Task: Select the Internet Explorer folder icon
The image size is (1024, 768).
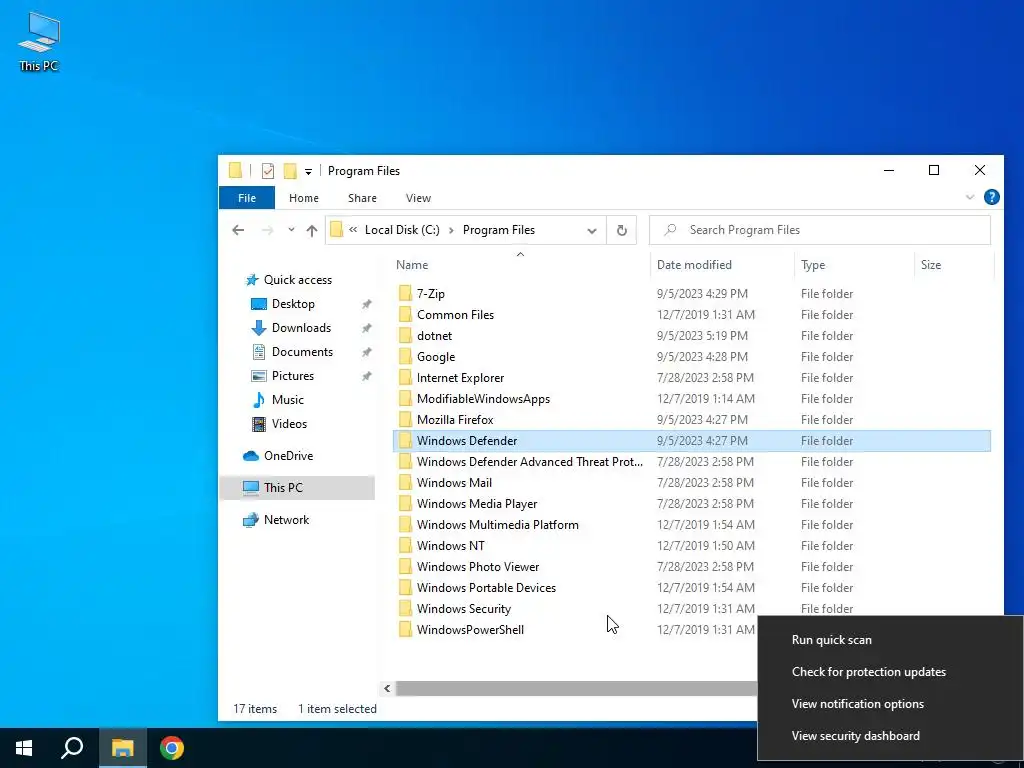Action: [x=405, y=377]
